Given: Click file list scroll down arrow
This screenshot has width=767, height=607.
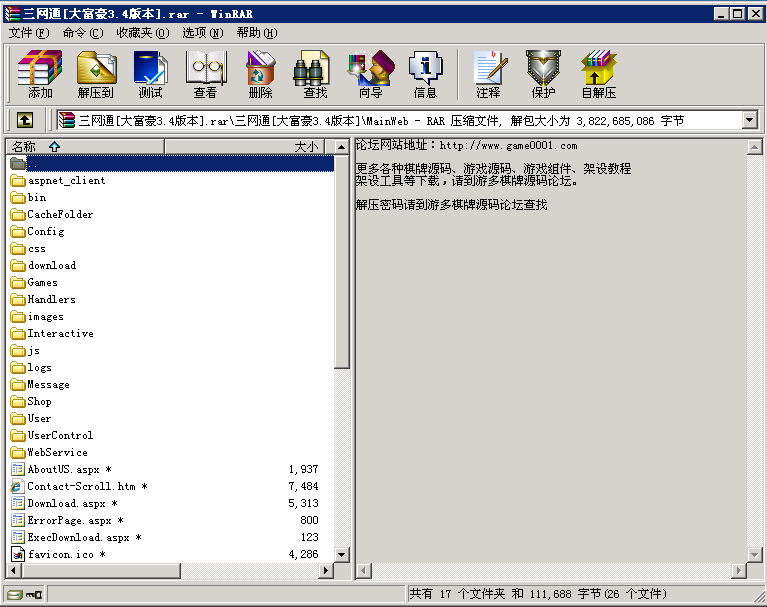Looking at the screenshot, I should tap(341, 554).
